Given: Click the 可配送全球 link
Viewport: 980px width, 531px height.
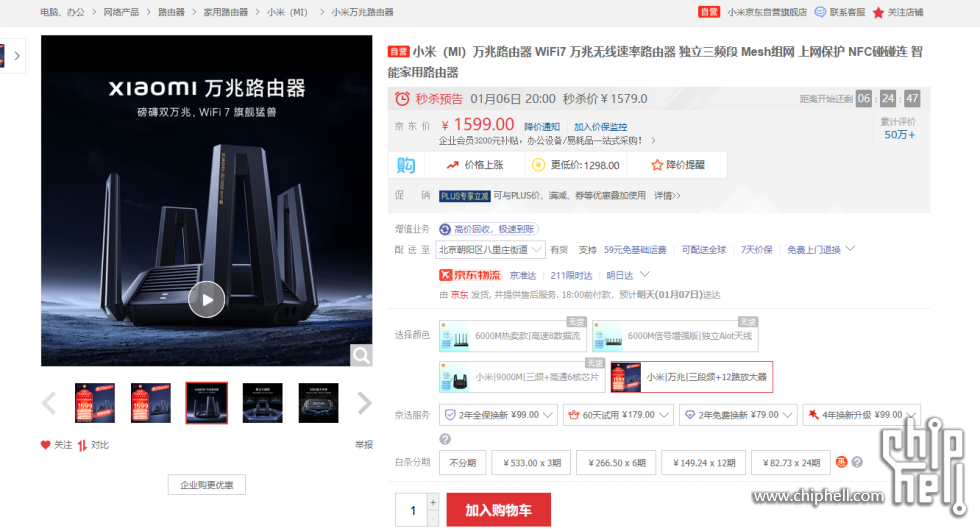Looking at the screenshot, I should click(x=704, y=250).
